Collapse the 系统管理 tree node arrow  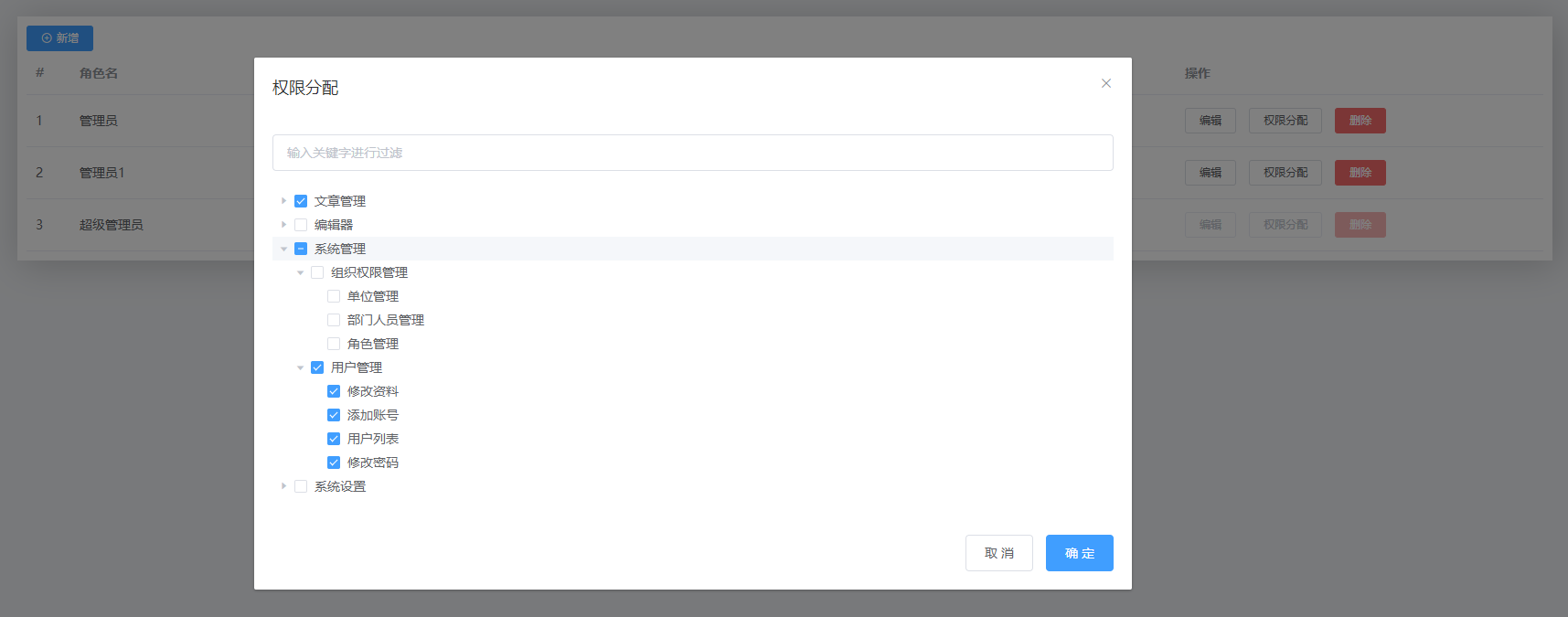point(283,249)
